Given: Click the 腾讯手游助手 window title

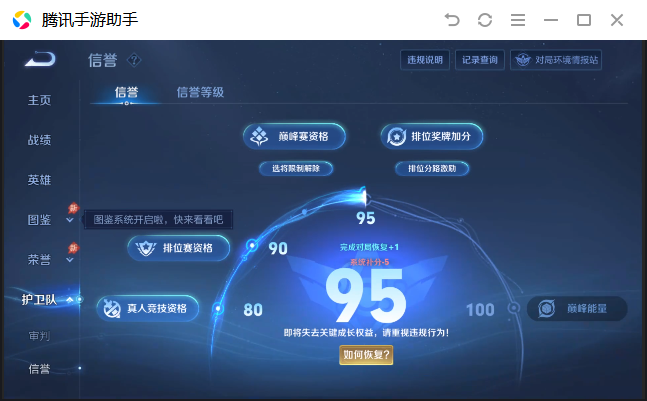Looking at the screenshot, I should pyautogui.click(x=90, y=20).
